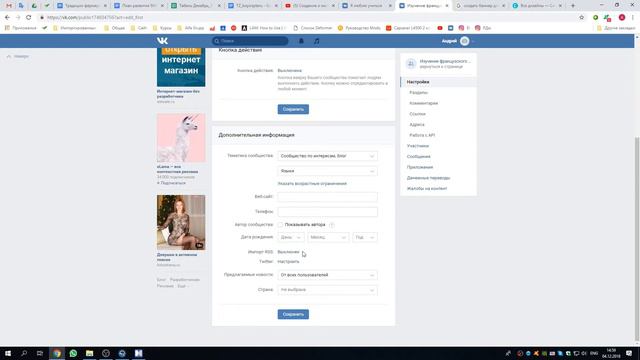Image resolution: width=640 pixels, height=360 pixels.
Task: Click the browser address bar URL
Action: point(95,18)
